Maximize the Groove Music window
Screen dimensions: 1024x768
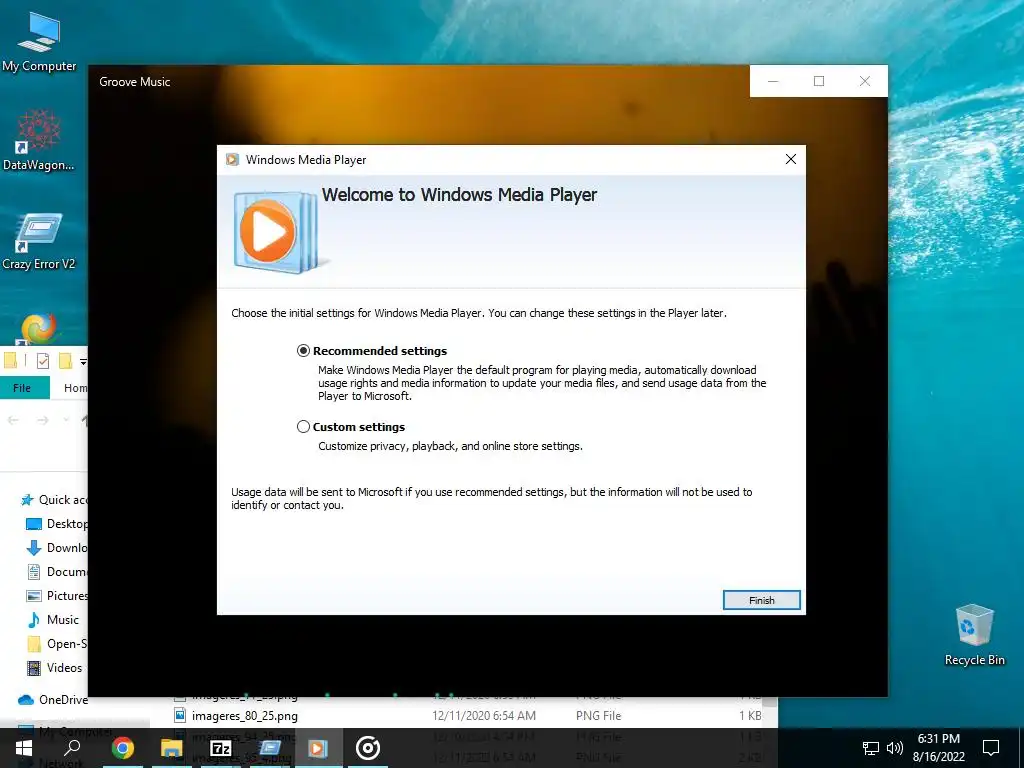[819, 81]
